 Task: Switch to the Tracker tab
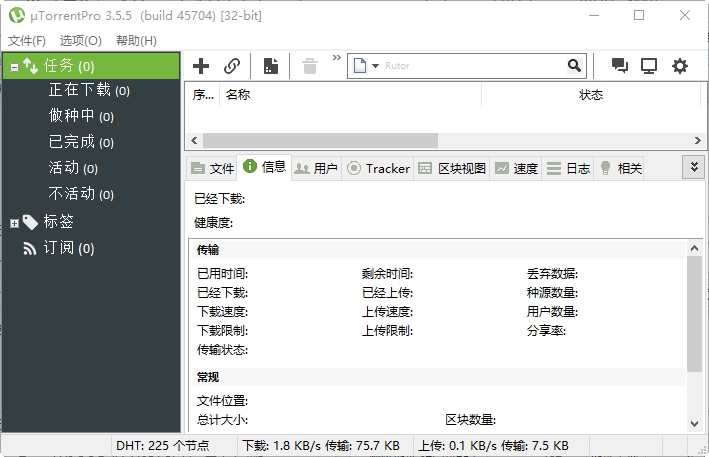coord(378,168)
